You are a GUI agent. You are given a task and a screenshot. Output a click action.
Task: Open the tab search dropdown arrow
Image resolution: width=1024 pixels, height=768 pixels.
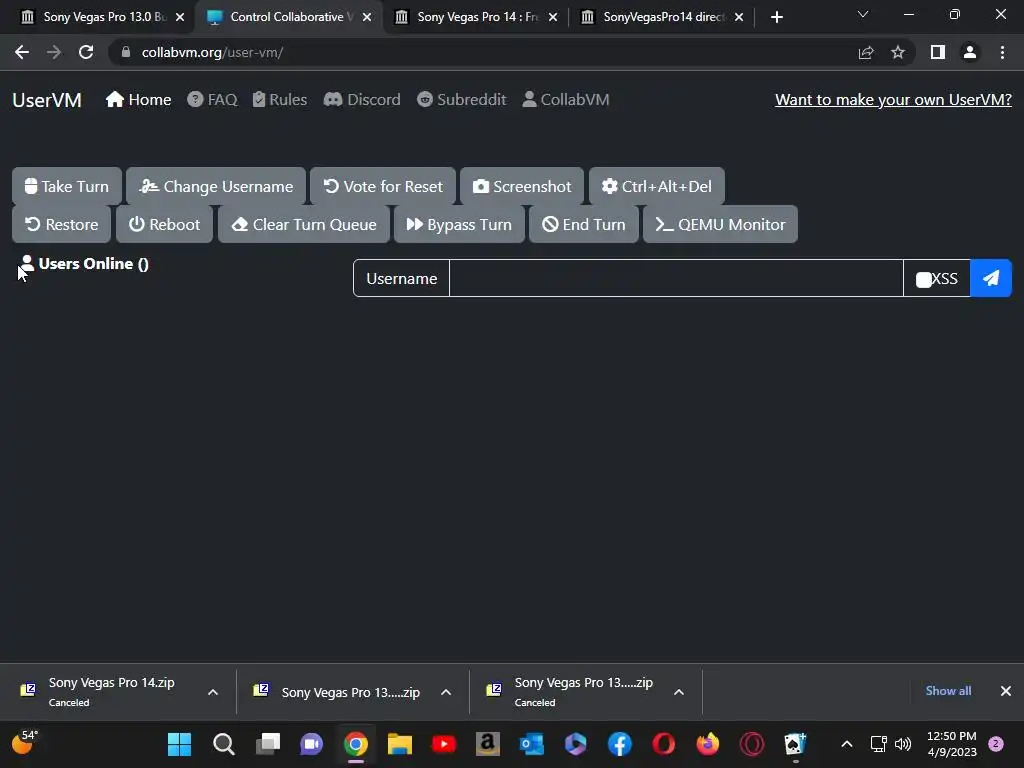[863, 14]
